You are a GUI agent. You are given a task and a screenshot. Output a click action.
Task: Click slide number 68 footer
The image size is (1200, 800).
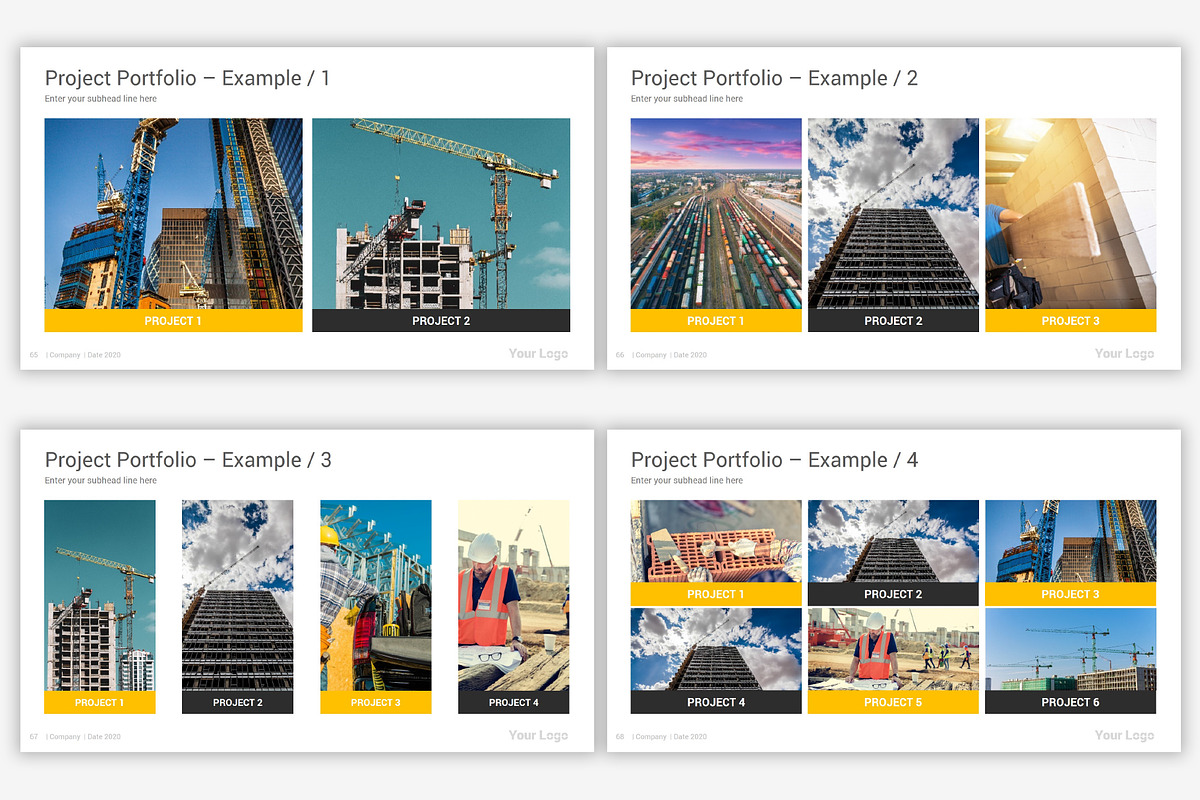tap(620, 737)
